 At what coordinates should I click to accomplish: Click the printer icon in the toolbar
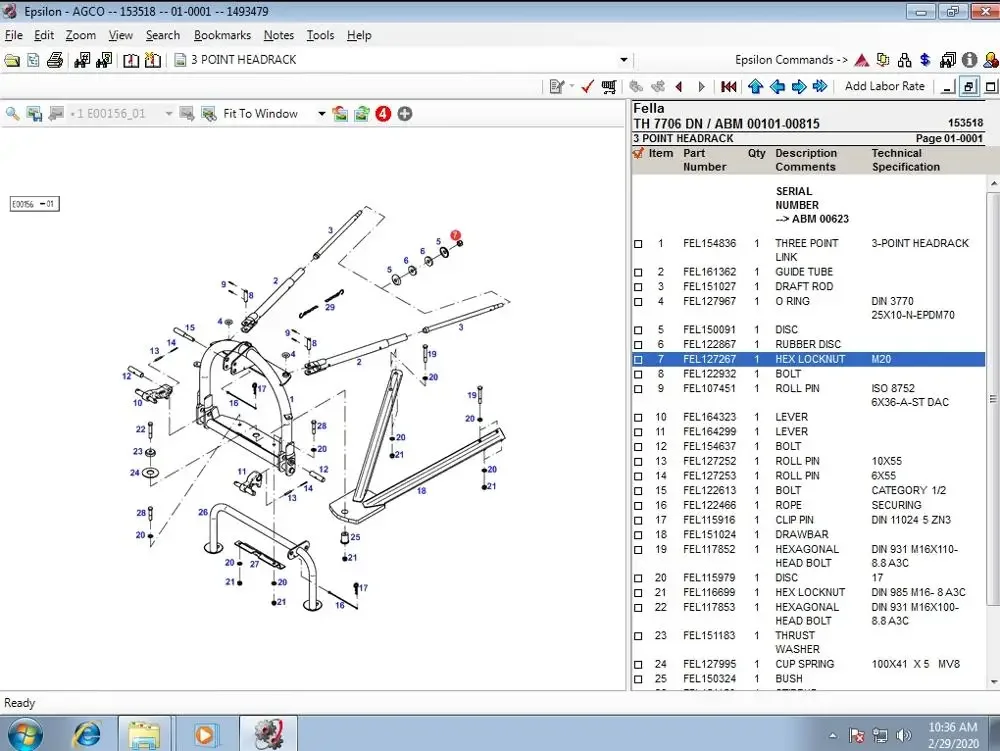pyautogui.click(x=55, y=60)
